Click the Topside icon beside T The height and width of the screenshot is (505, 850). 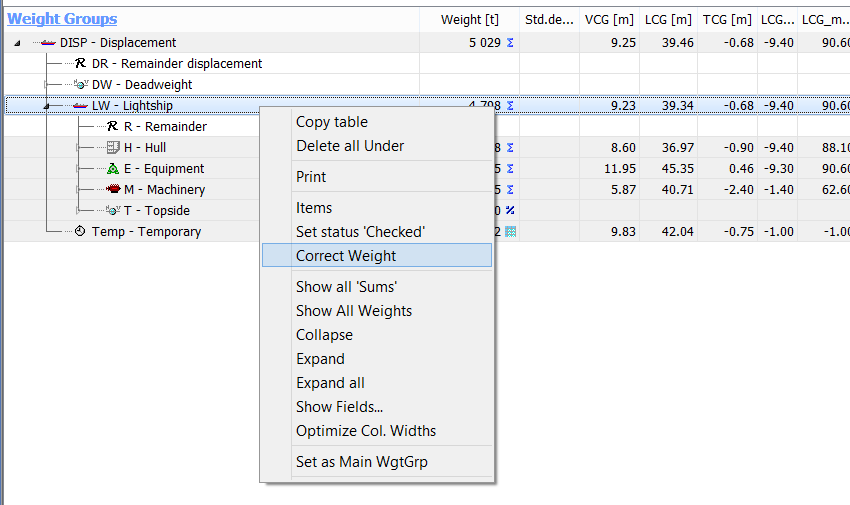(113, 210)
